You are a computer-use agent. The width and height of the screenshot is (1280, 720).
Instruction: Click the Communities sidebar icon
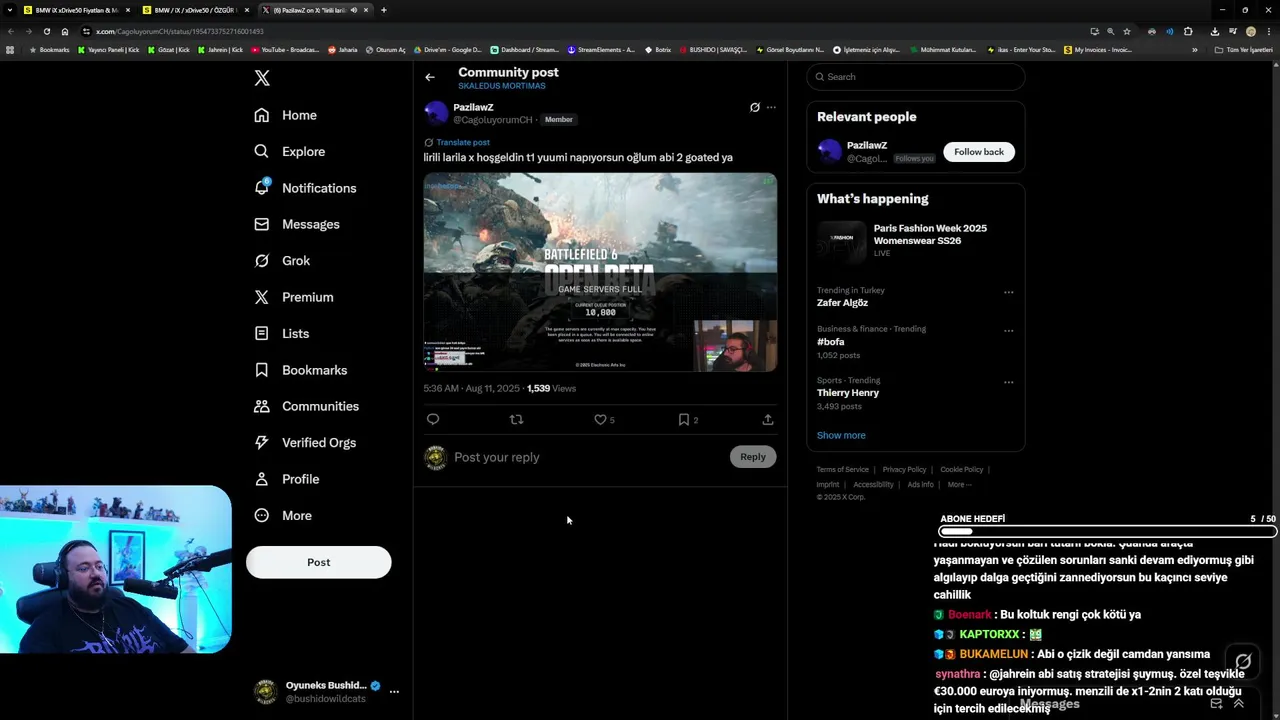coord(262,406)
